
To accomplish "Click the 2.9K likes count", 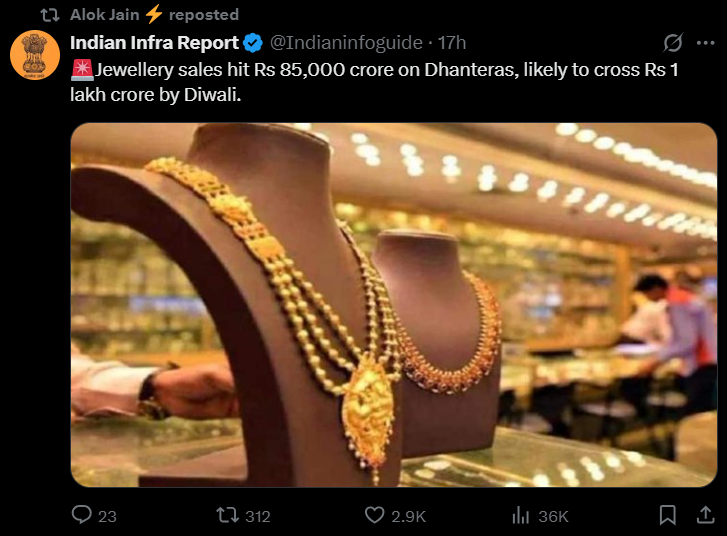I will coord(408,516).
